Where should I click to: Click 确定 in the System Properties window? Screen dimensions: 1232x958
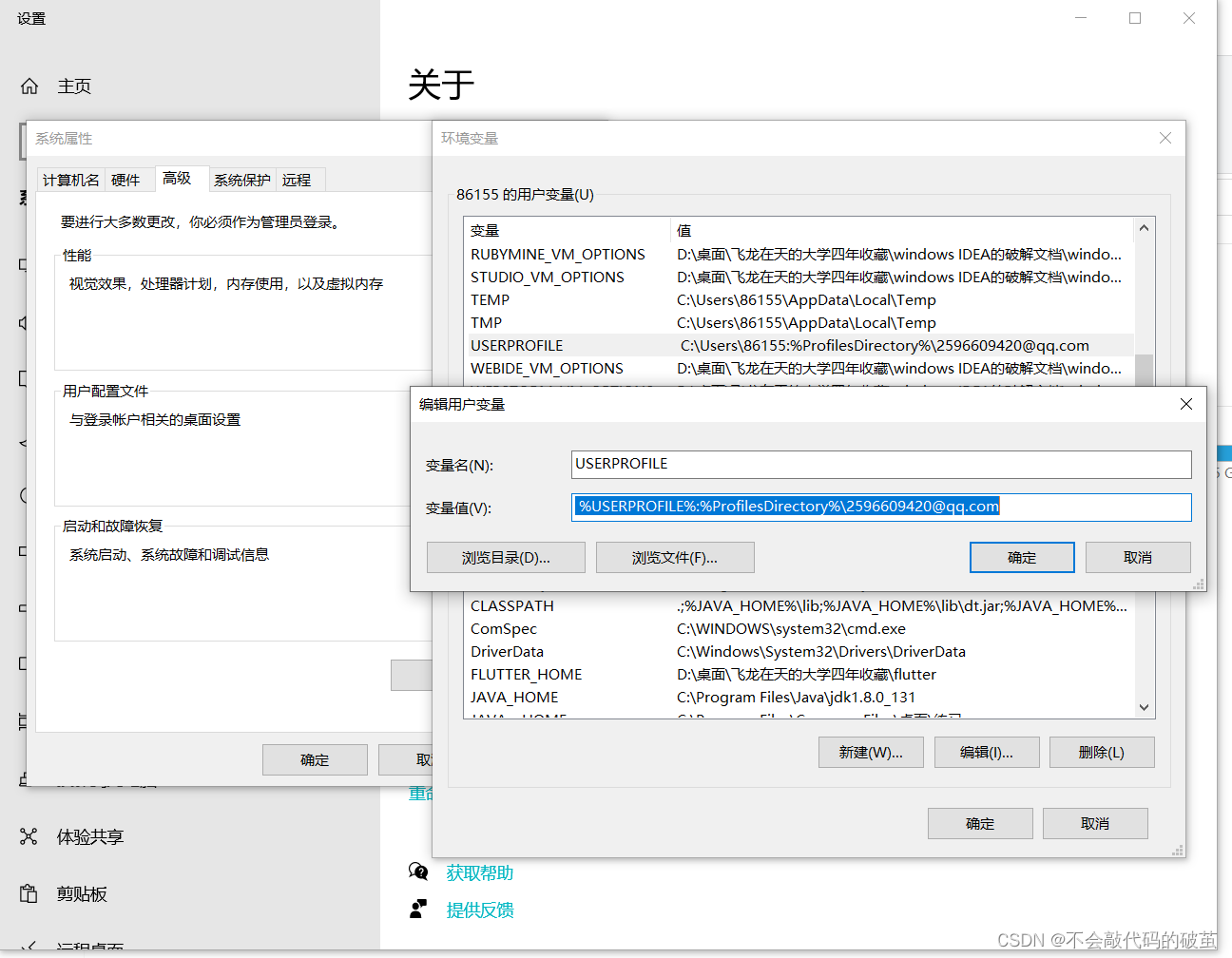click(315, 760)
